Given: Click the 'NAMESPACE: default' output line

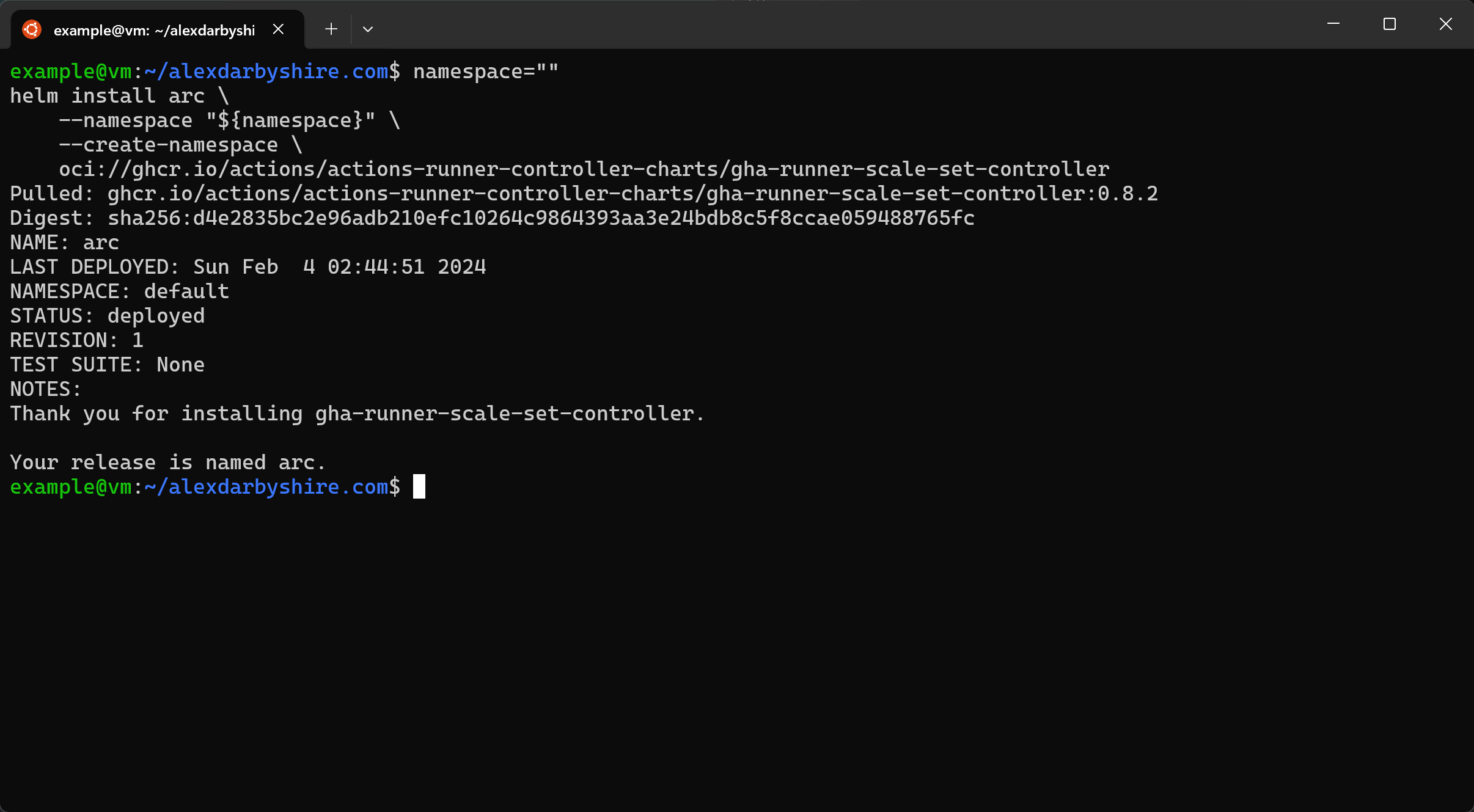Looking at the screenshot, I should (120, 291).
